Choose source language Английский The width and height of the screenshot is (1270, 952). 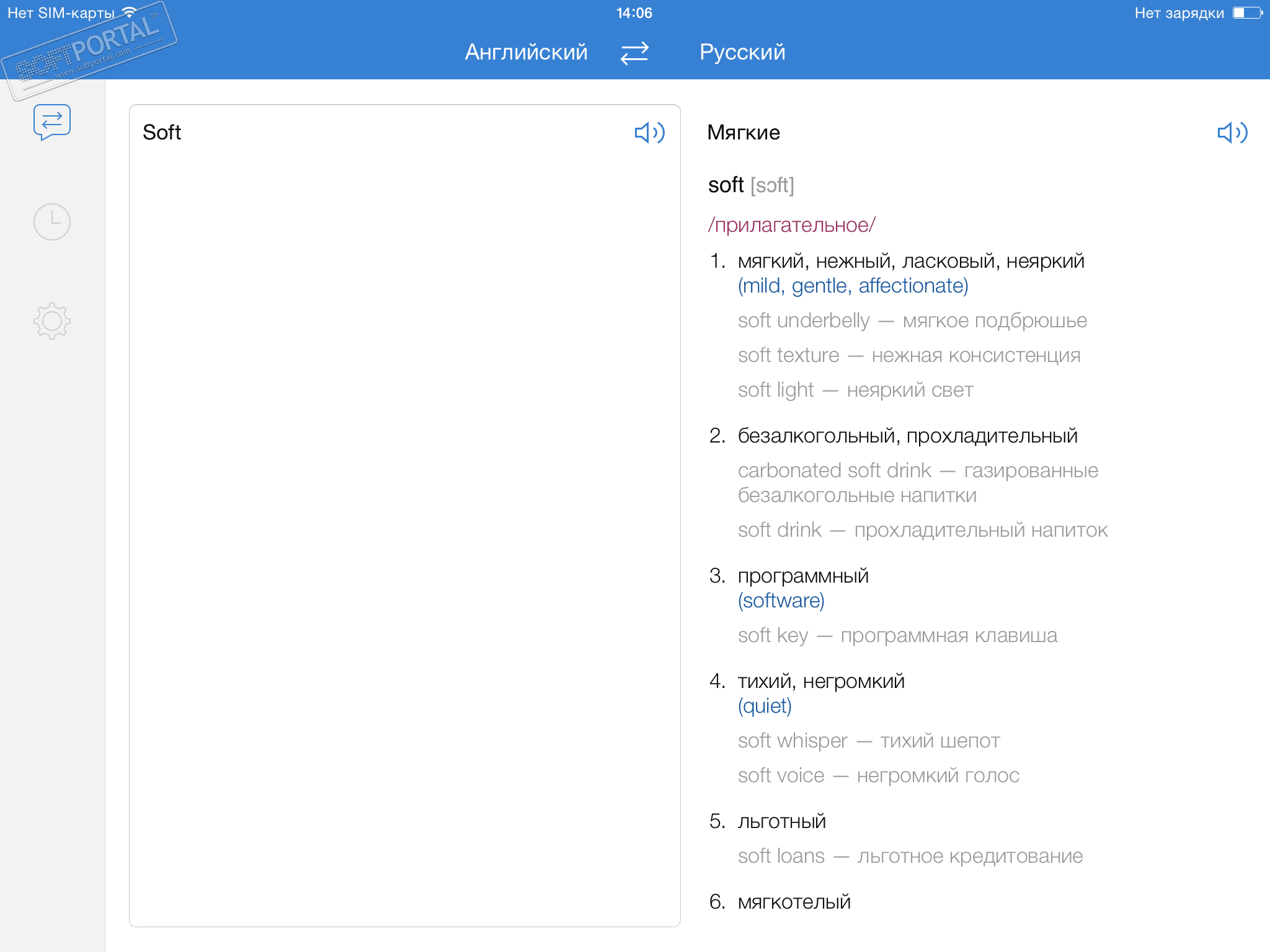pyautogui.click(x=526, y=53)
